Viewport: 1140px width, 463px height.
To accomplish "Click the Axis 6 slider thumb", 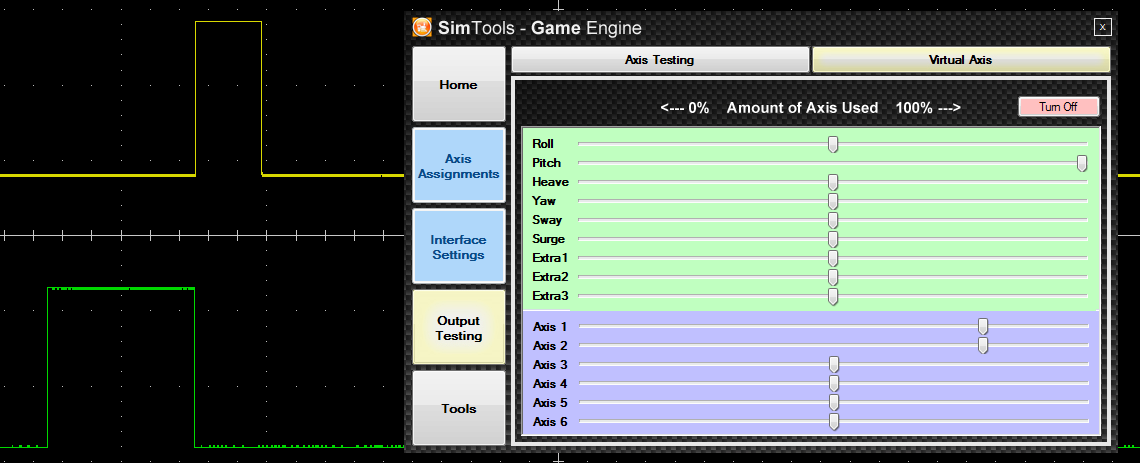I will (x=834, y=422).
